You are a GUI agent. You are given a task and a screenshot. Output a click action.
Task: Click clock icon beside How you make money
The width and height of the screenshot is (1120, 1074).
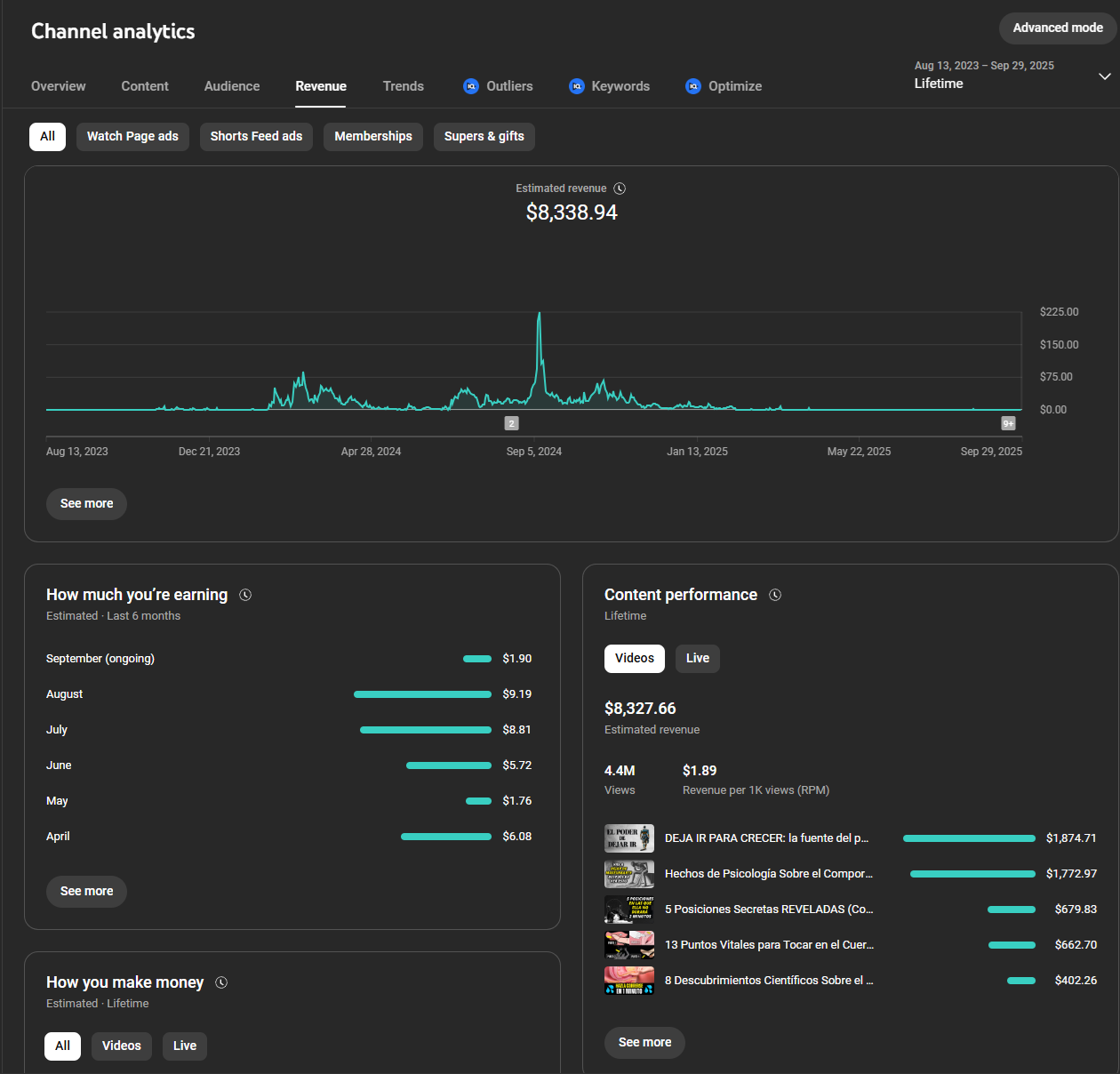[x=221, y=982]
